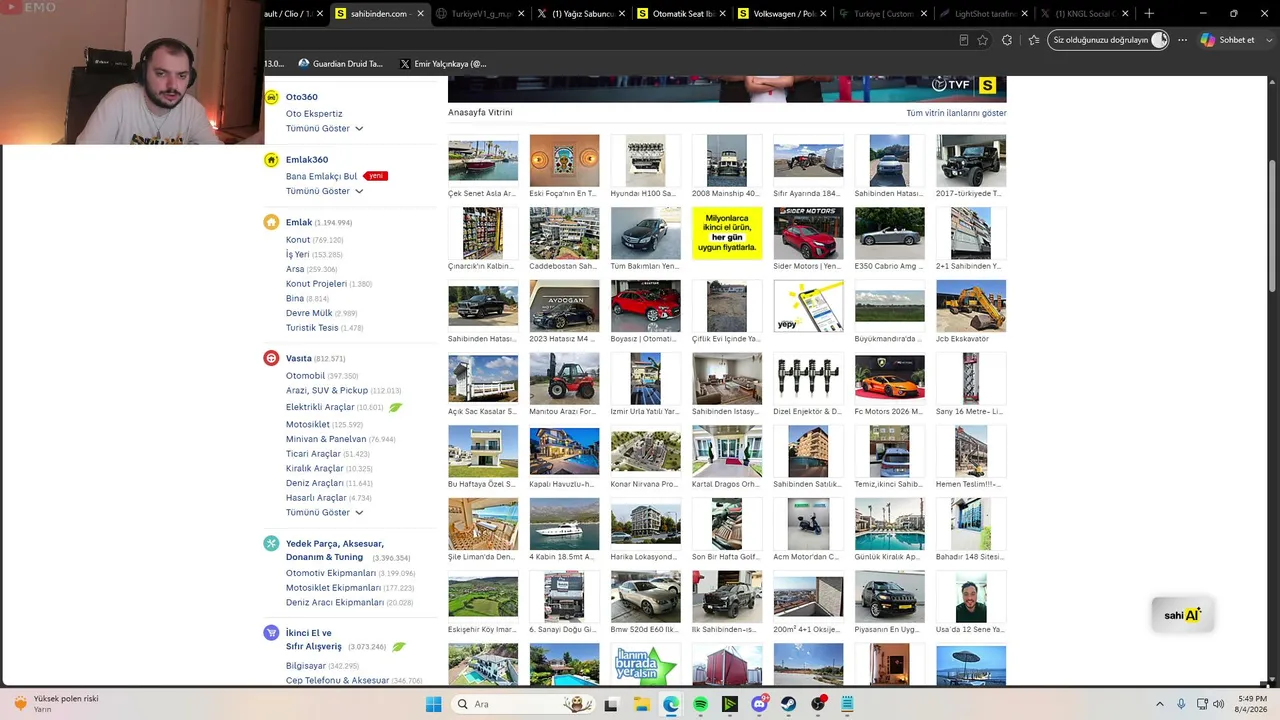This screenshot has height=720, width=1280.
Task: Open the Otomobil category link
Action: pos(305,376)
